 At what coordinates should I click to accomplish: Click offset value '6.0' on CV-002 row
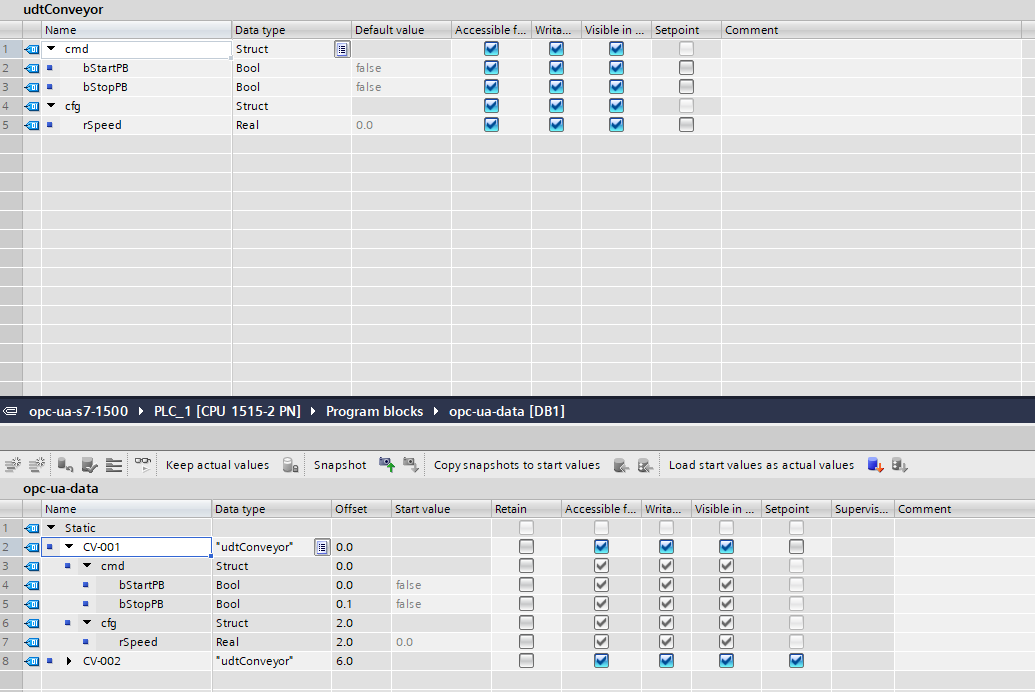pyautogui.click(x=345, y=661)
